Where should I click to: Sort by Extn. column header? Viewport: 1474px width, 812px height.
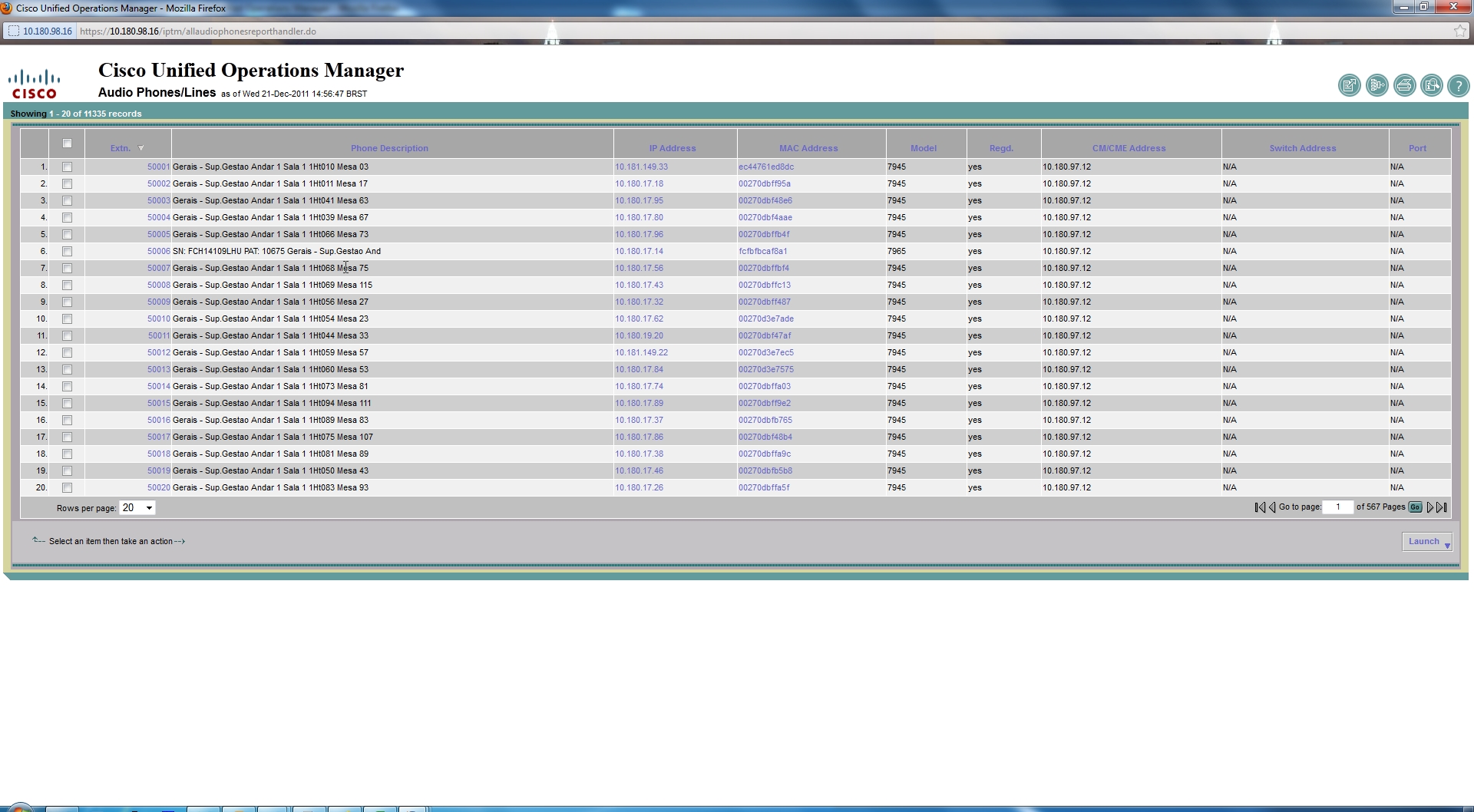point(121,148)
